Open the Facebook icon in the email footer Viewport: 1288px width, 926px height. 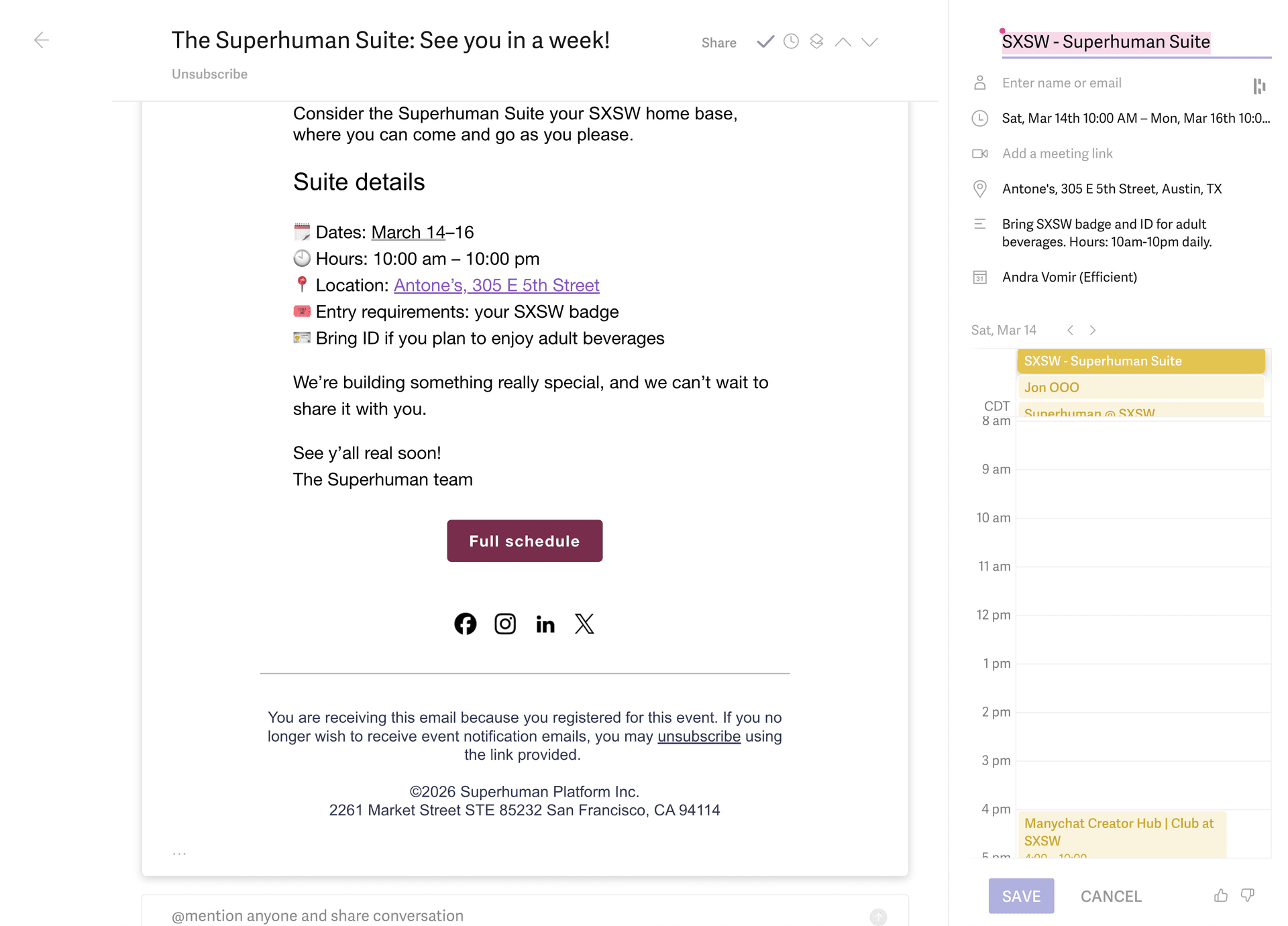pyautogui.click(x=466, y=624)
